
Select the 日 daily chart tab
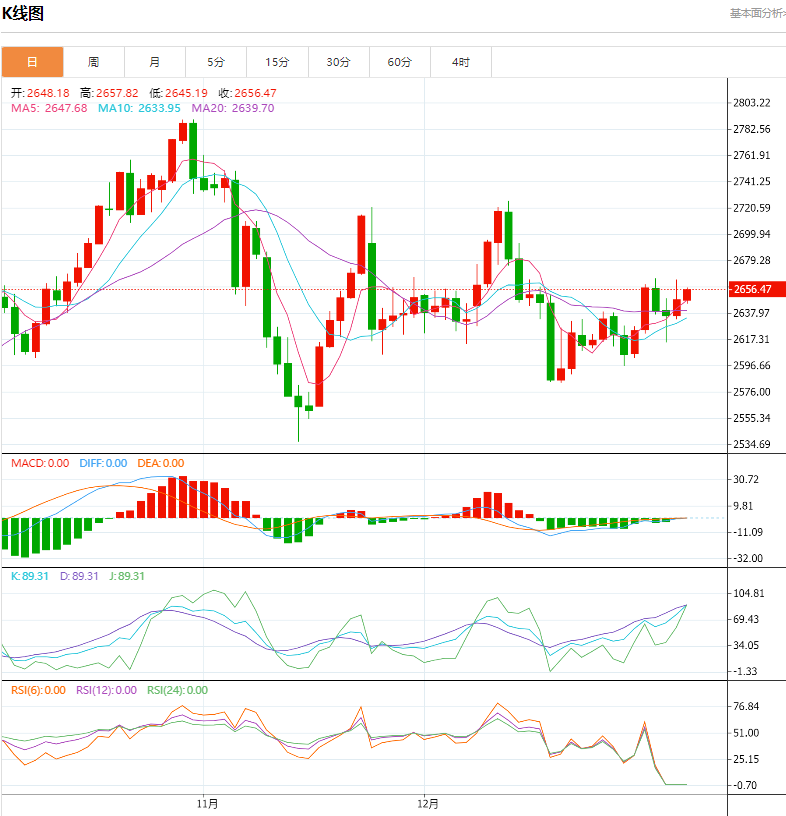pyautogui.click(x=32, y=62)
